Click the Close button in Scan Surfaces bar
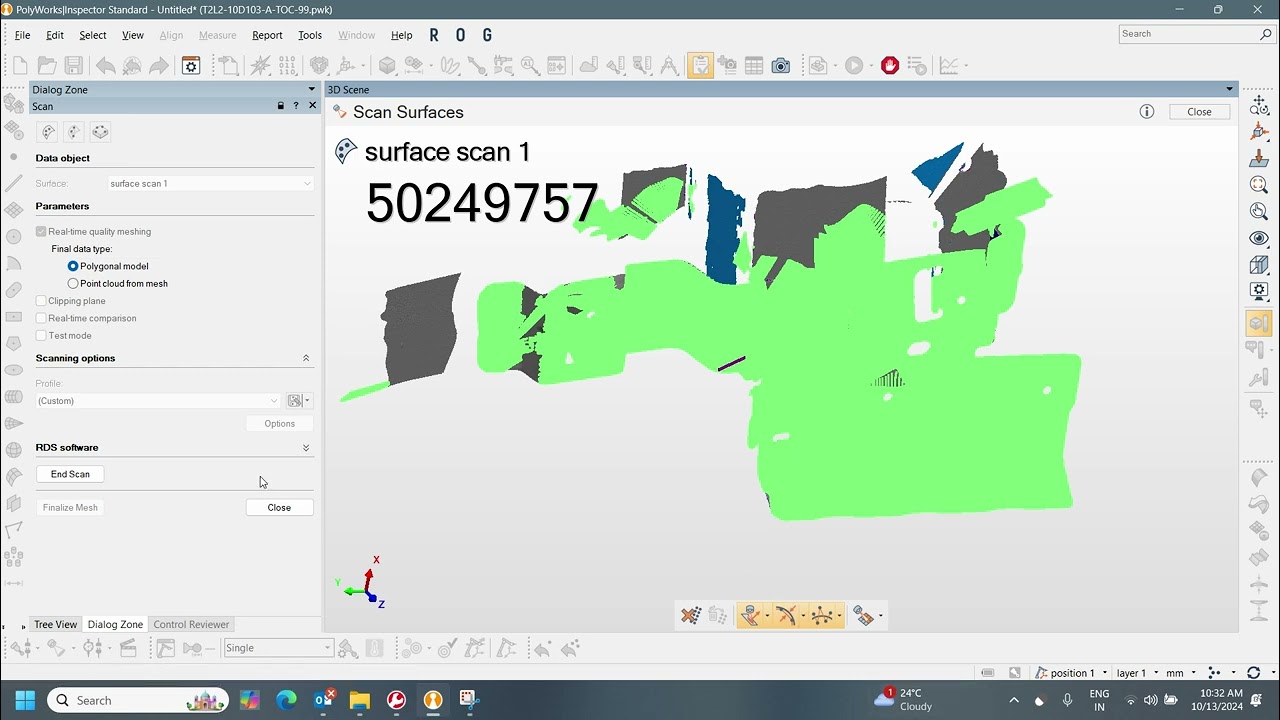1280x720 pixels. point(1199,112)
